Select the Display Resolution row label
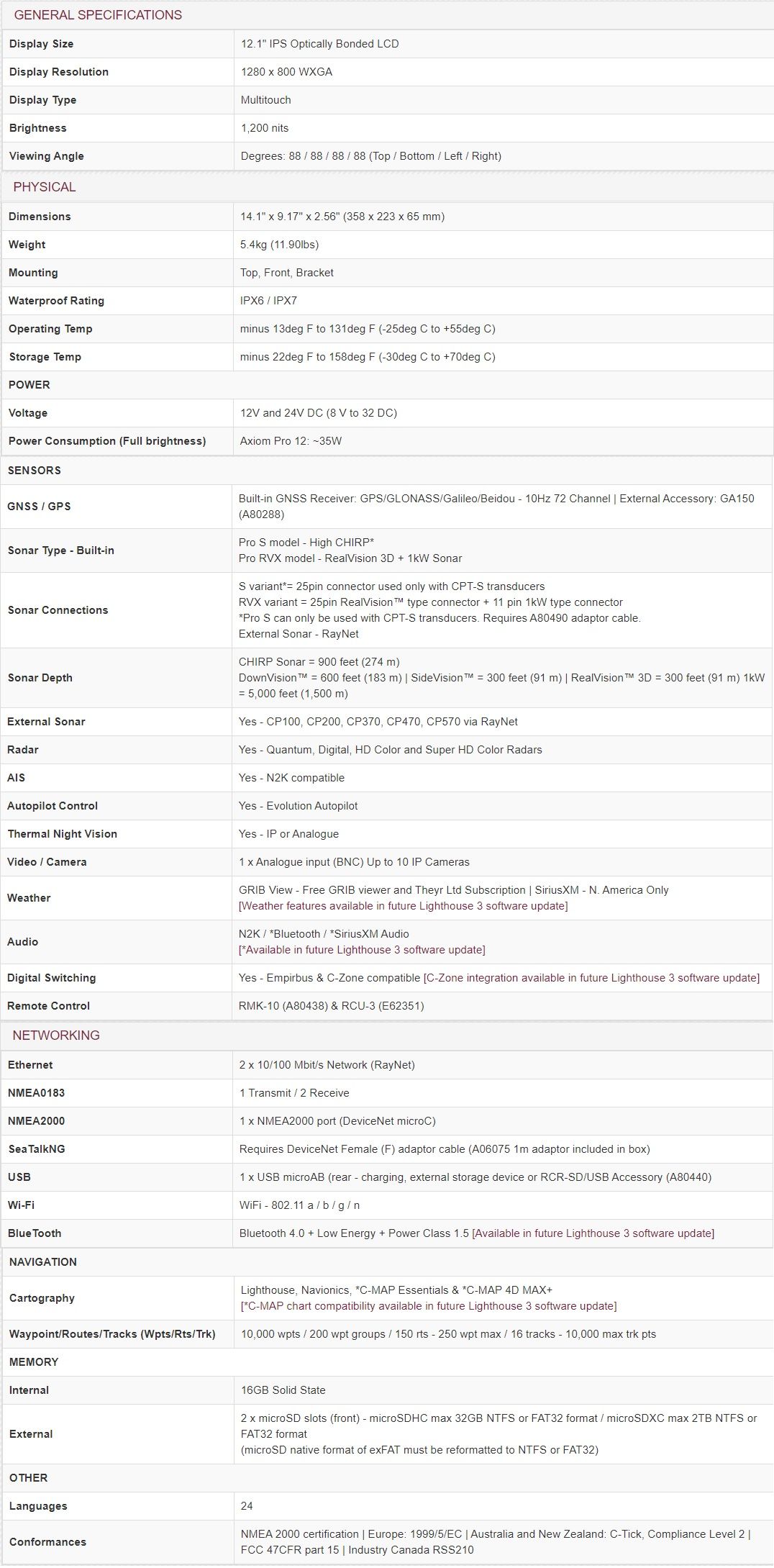The height and width of the screenshot is (1568, 774). point(59,72)
